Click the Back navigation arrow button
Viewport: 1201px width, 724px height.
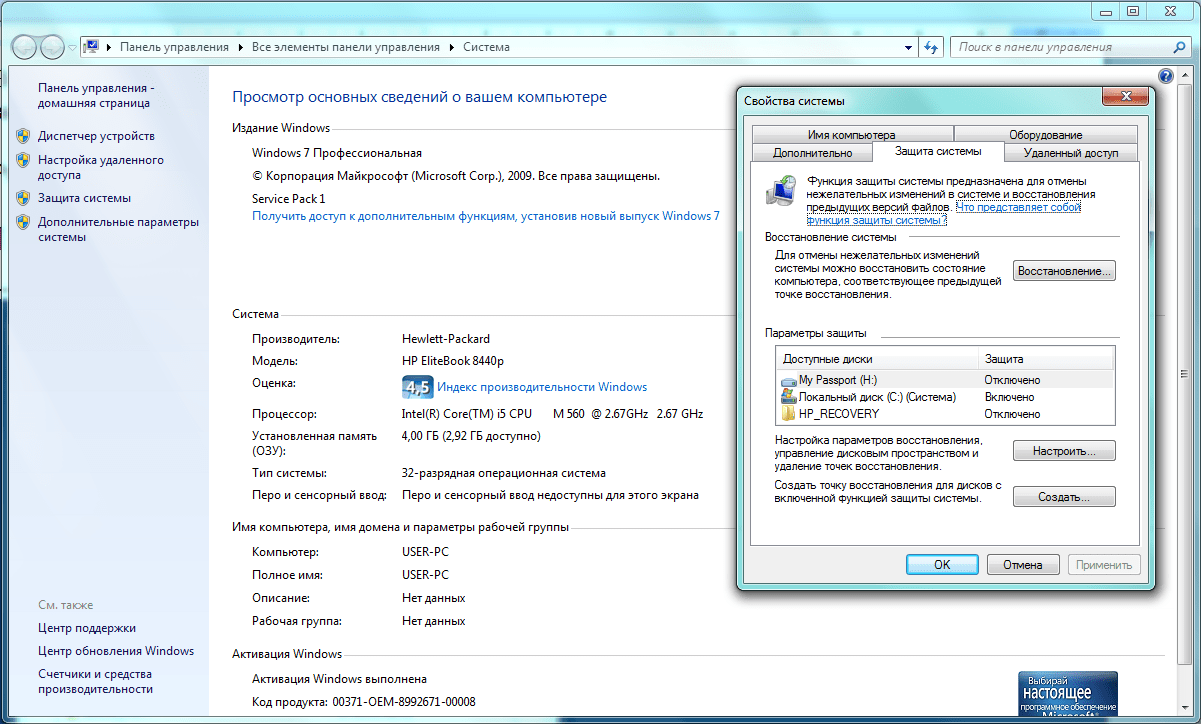(24, 47)
